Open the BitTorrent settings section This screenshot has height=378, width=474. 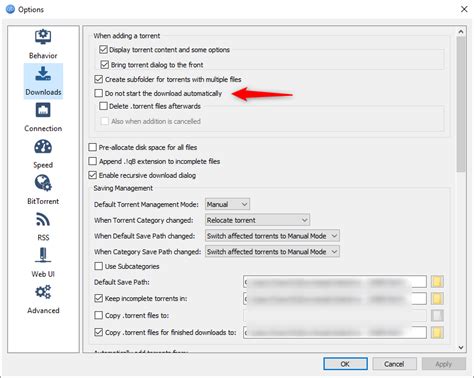pos(43,190)
